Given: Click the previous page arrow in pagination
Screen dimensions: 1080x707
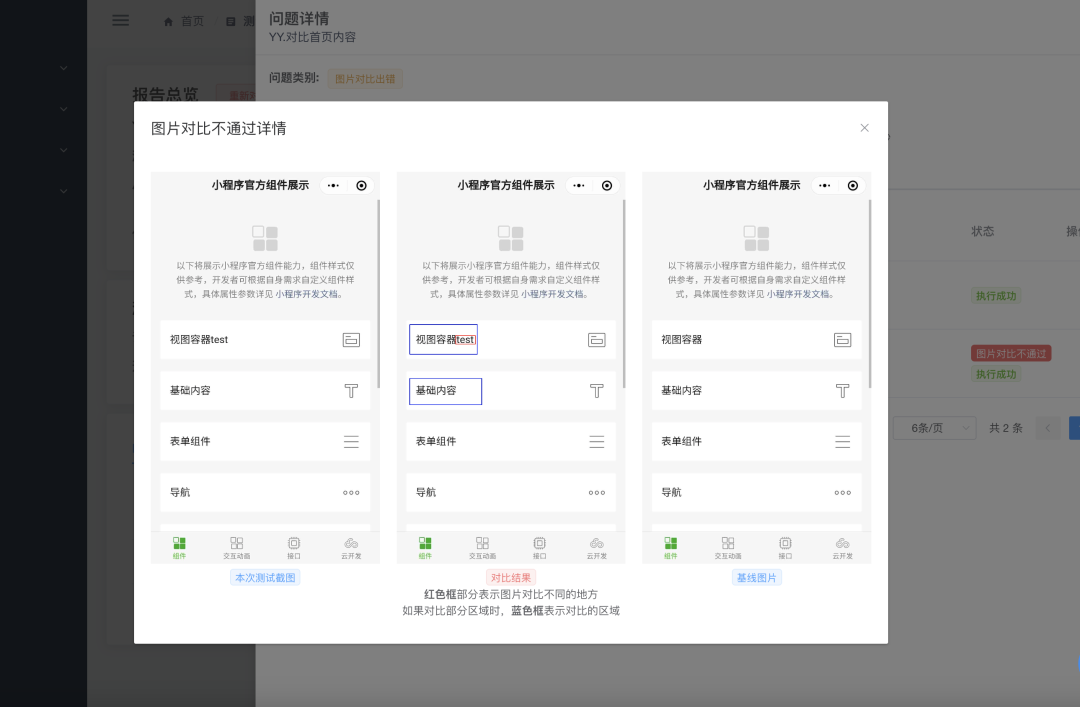Looking at the screenshot, I should [1048, 428].
